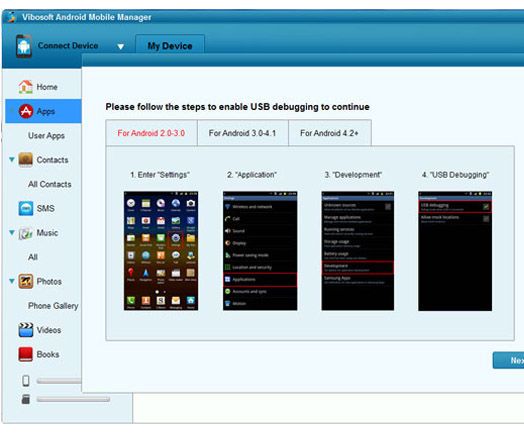
Task: Go to Home in the sidebar
Action: coord(47,87)
